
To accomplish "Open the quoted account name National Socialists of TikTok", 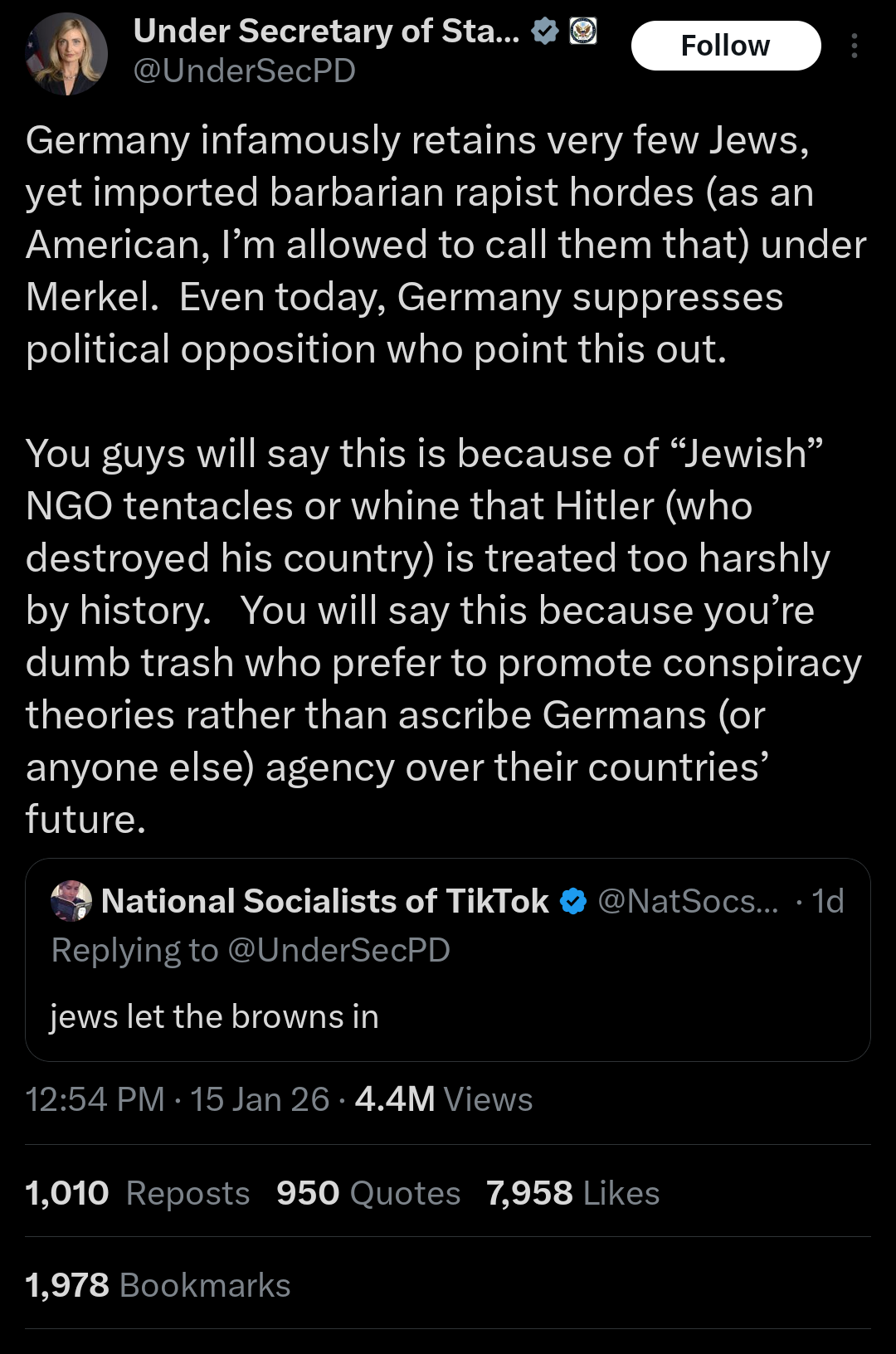I will 325,901.
